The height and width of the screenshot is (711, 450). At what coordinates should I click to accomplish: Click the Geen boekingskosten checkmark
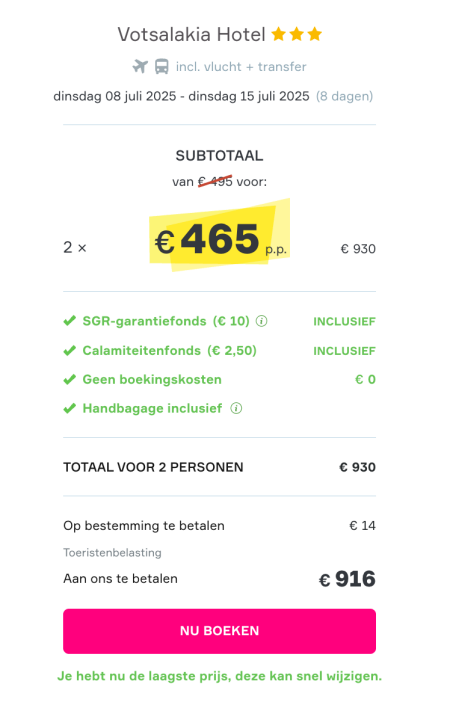(69, 380)
